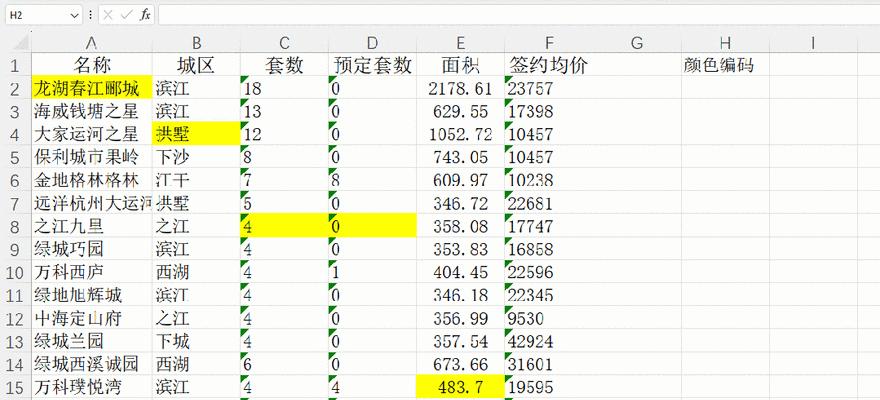This screenshot has width=880, height=400.
Task: Click the 颜色编码 cell
Action: [725, 65]
